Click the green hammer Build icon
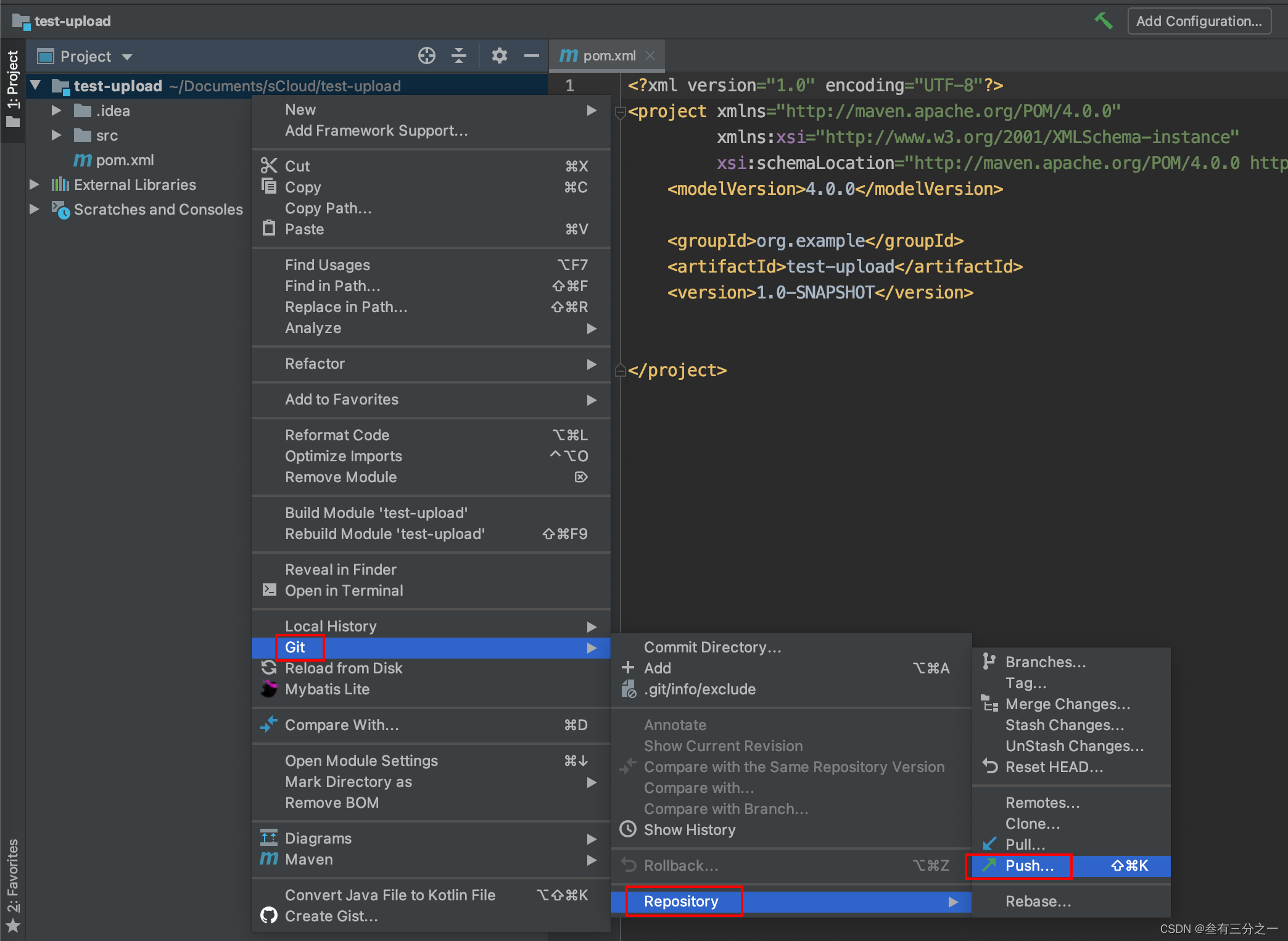Viewport: 1288px width, 941px height. [x=1103, y=21]
